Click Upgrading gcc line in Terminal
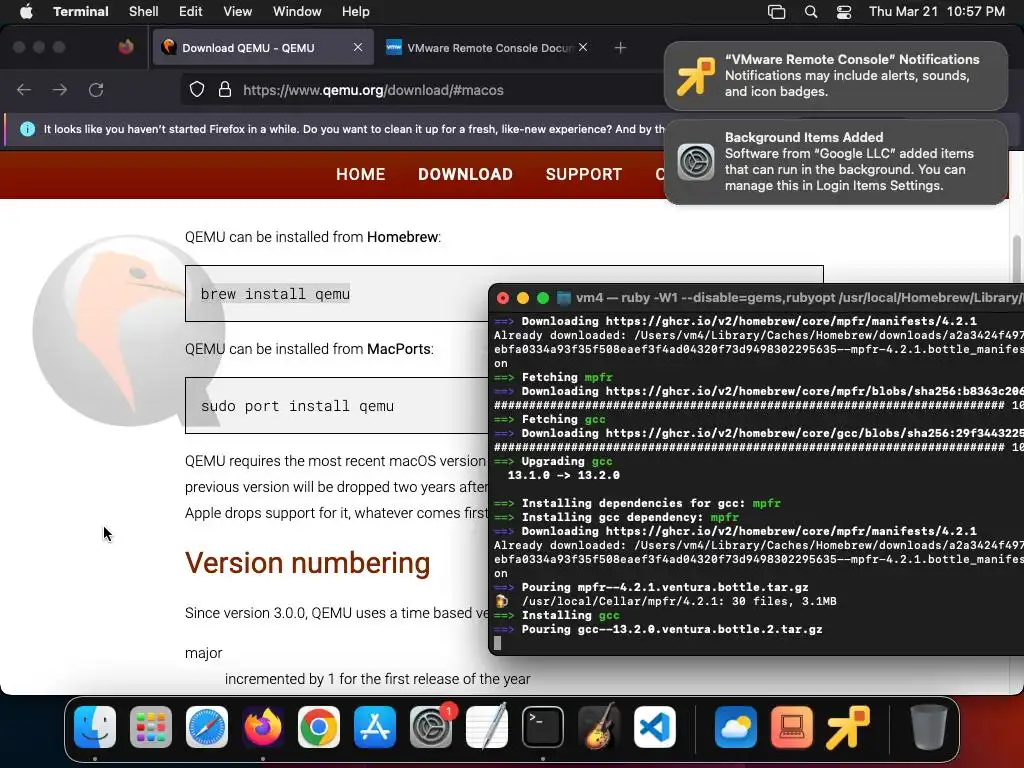The image size is (1024, 768). tap(553, 461)
